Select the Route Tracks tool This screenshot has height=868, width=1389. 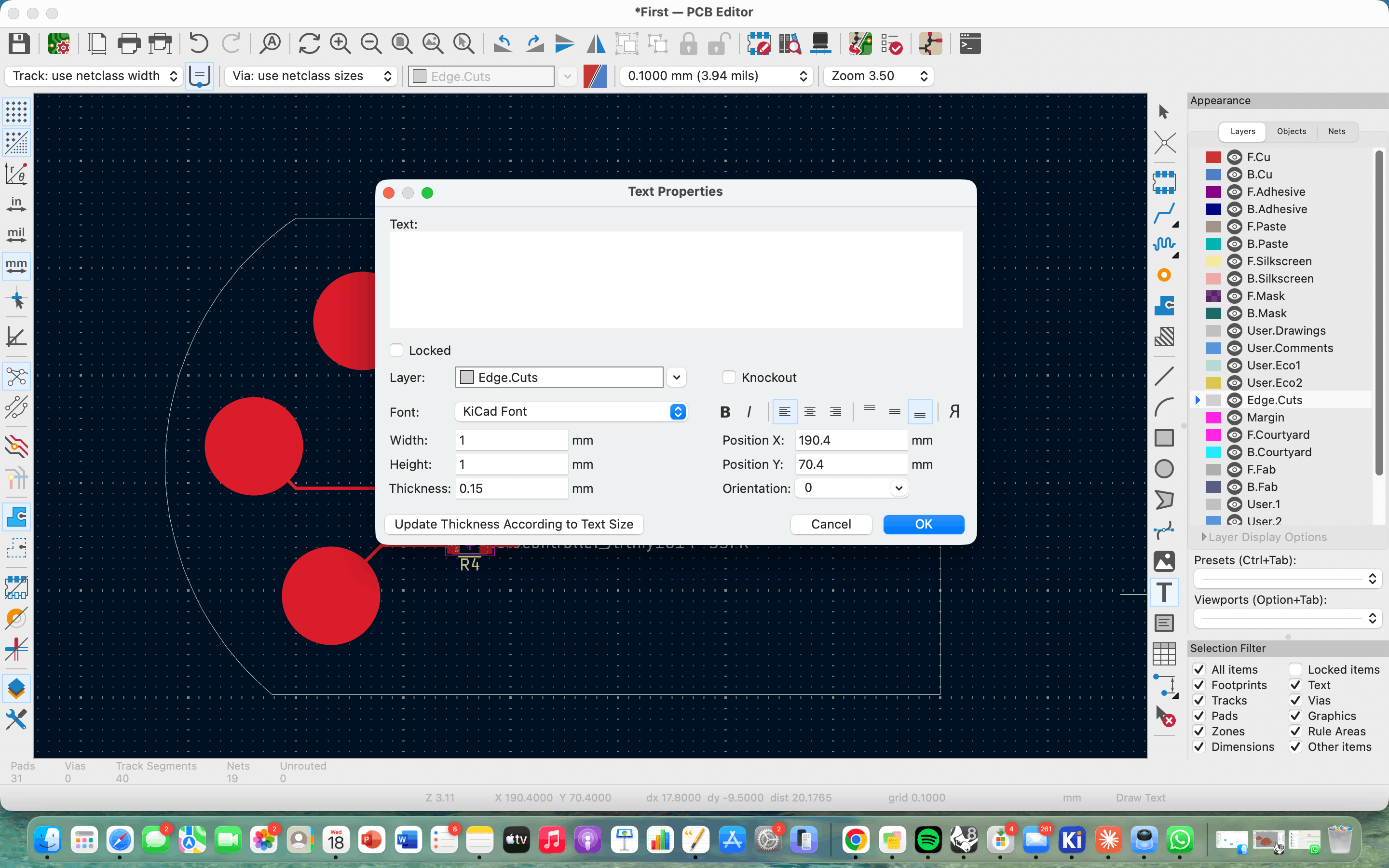tap(1163, 214)
